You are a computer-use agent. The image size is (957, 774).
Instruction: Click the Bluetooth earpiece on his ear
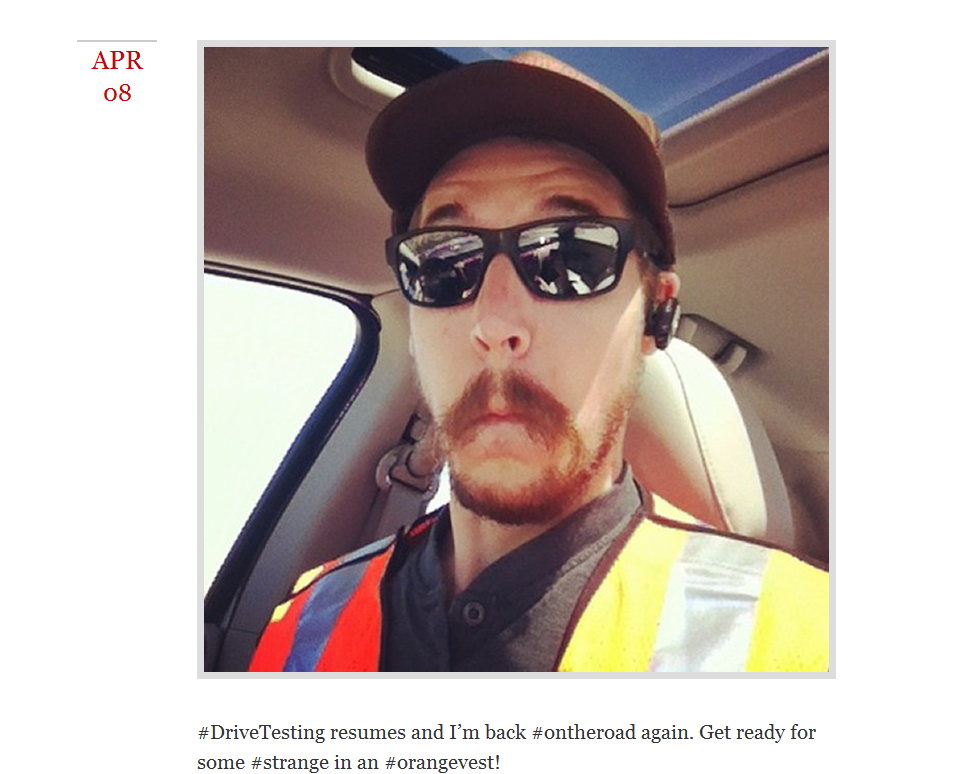(662, 320)
